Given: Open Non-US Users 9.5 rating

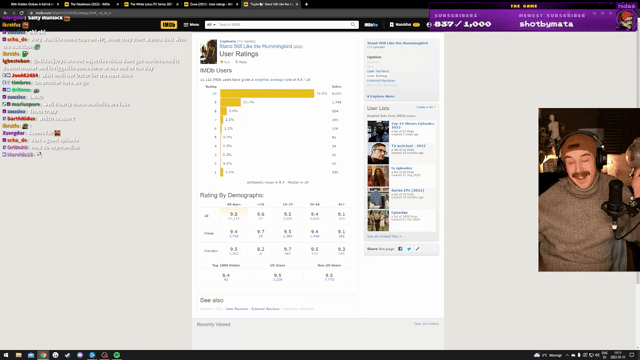Looking at the screenshot, I should click(x=329, y=277).
